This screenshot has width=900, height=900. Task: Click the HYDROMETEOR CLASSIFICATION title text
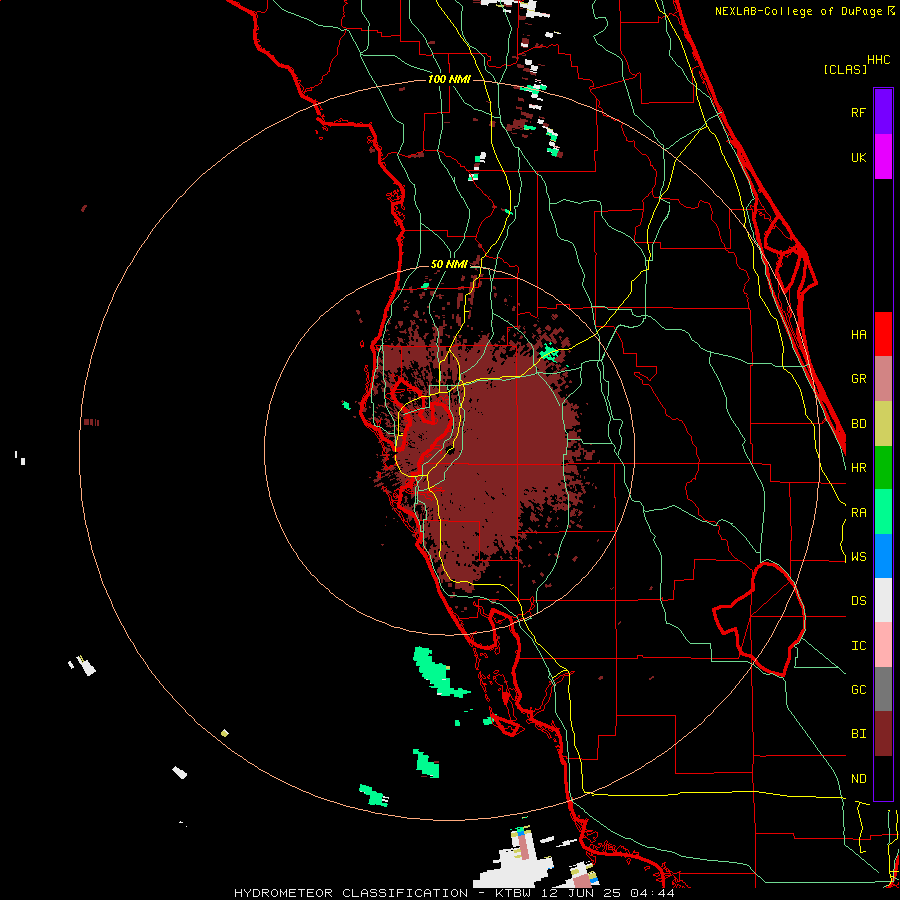pos(351,893)
